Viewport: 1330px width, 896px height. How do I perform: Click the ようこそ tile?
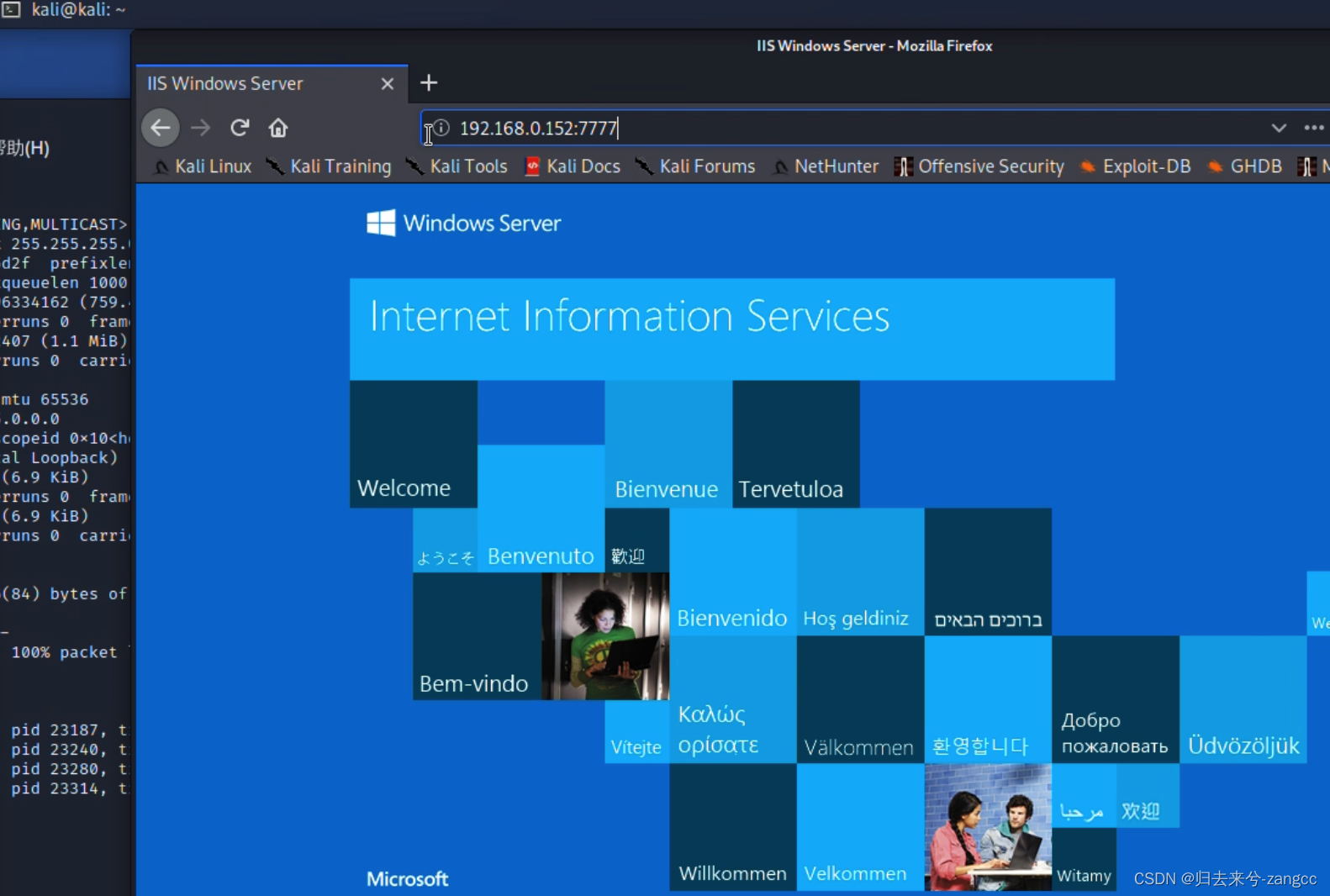pos(446,540)
